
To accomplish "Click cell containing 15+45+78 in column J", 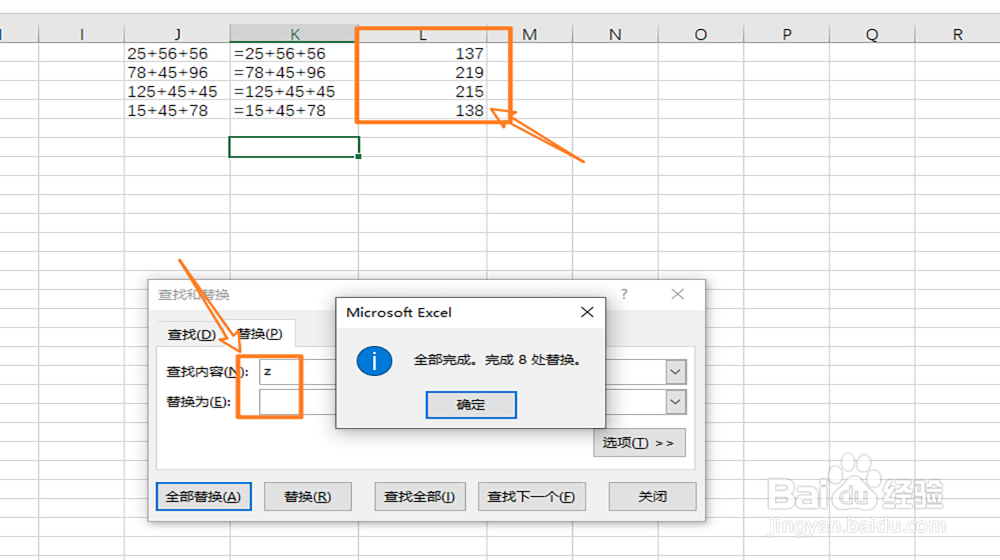I will [x=177, y=110].
